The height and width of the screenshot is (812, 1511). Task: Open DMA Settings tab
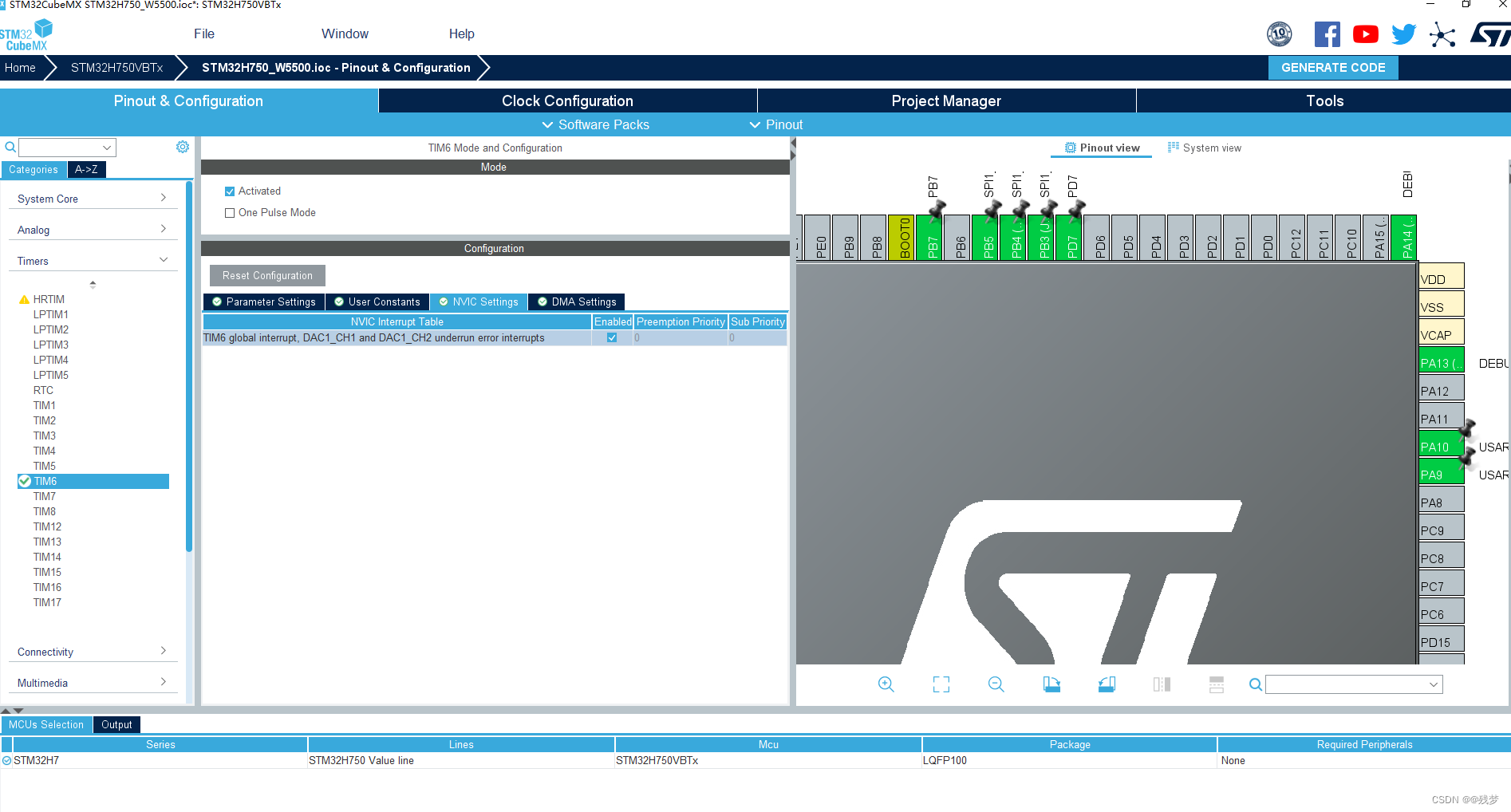[x=577, y=302]
